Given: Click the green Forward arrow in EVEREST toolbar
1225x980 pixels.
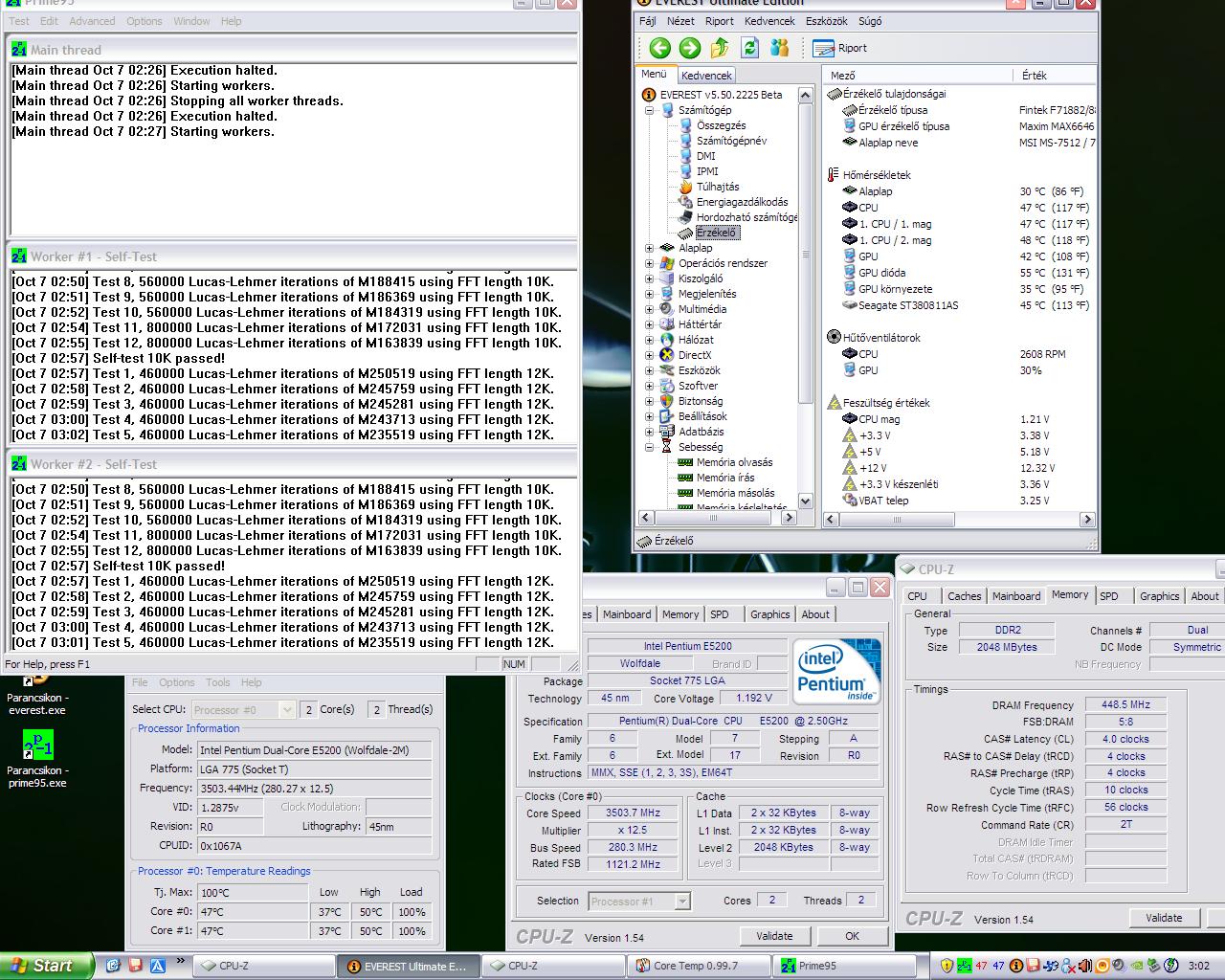Looking at the screenshot, I should (689, 48).
